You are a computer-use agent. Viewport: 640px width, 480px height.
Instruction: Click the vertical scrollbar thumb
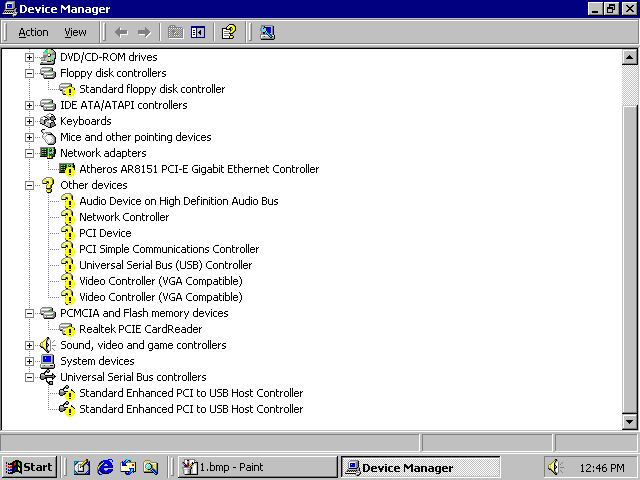[629, 259]
